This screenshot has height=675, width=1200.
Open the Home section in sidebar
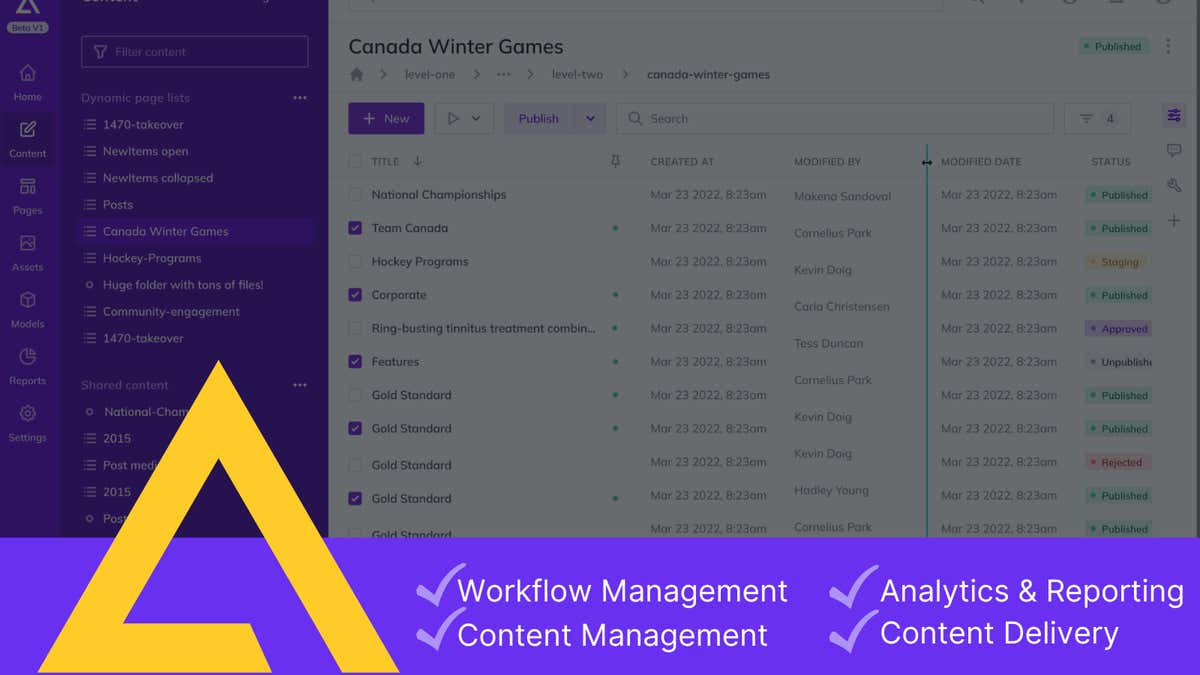coord(27,82)
